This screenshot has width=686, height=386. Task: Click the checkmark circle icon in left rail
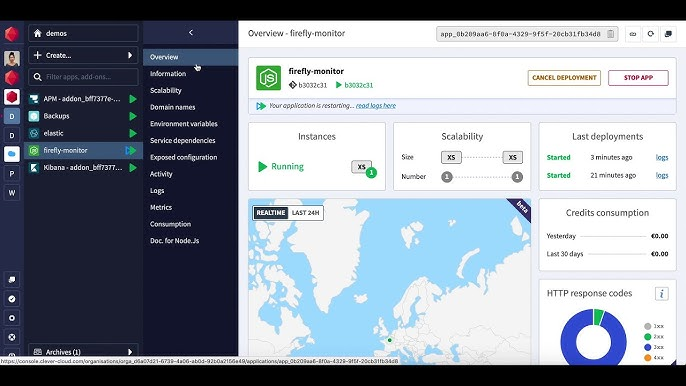[x=12, y=299]
